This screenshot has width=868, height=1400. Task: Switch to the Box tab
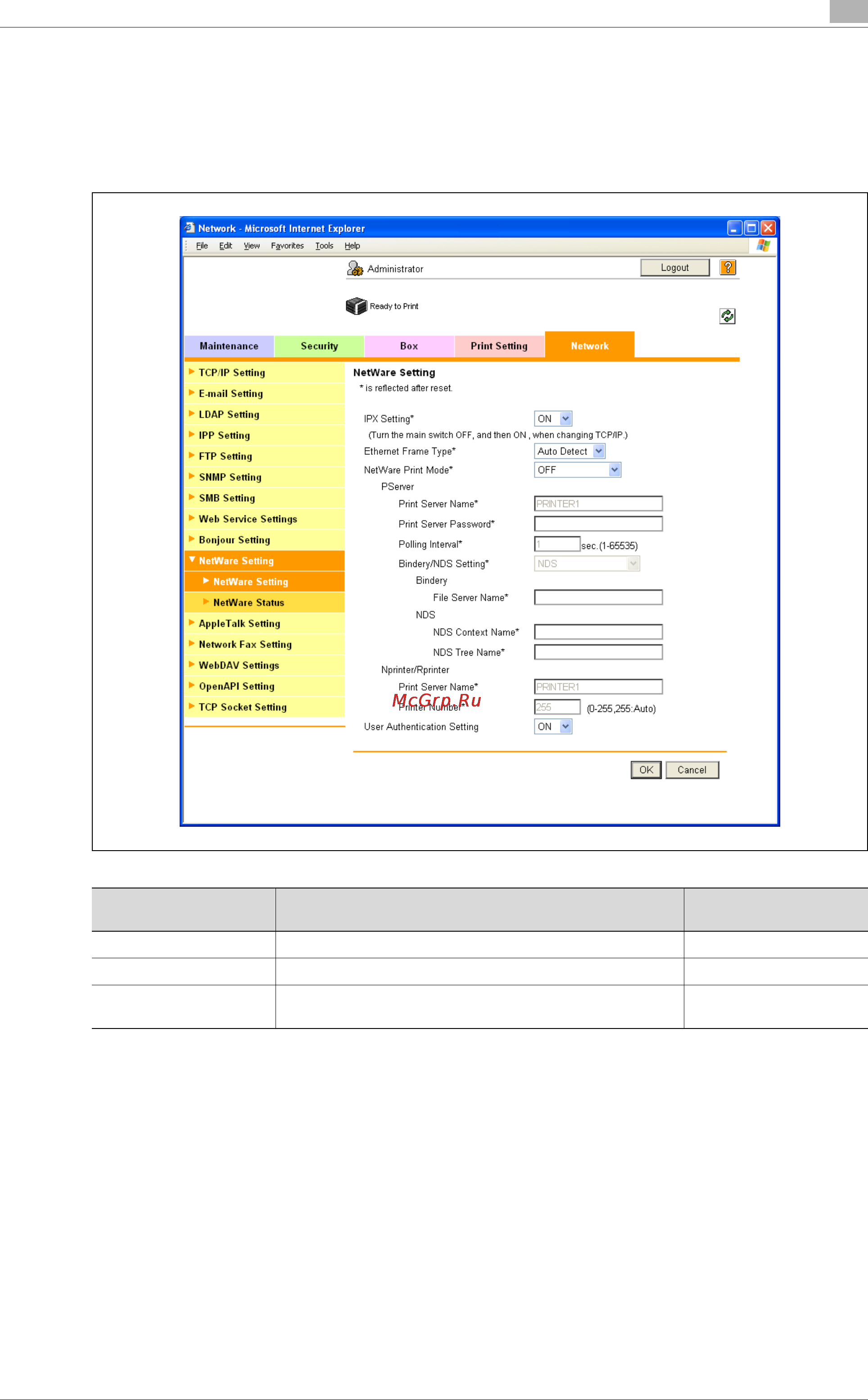pyautogui.click(x=409, y=346)
